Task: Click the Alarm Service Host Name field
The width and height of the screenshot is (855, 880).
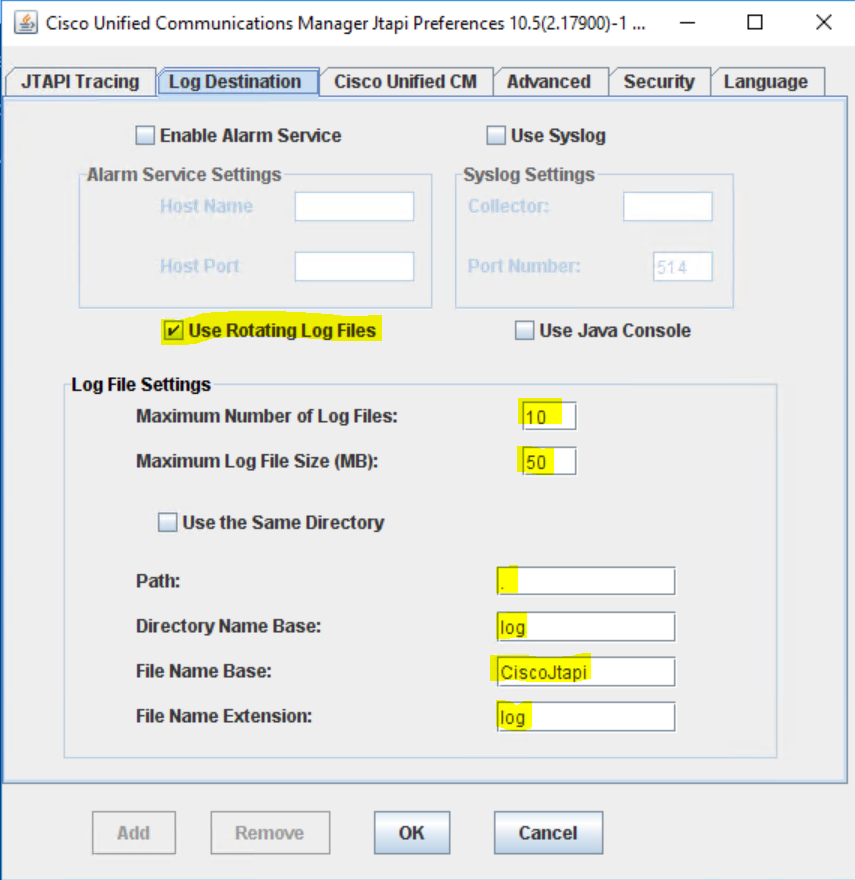Action: (354, 207)
